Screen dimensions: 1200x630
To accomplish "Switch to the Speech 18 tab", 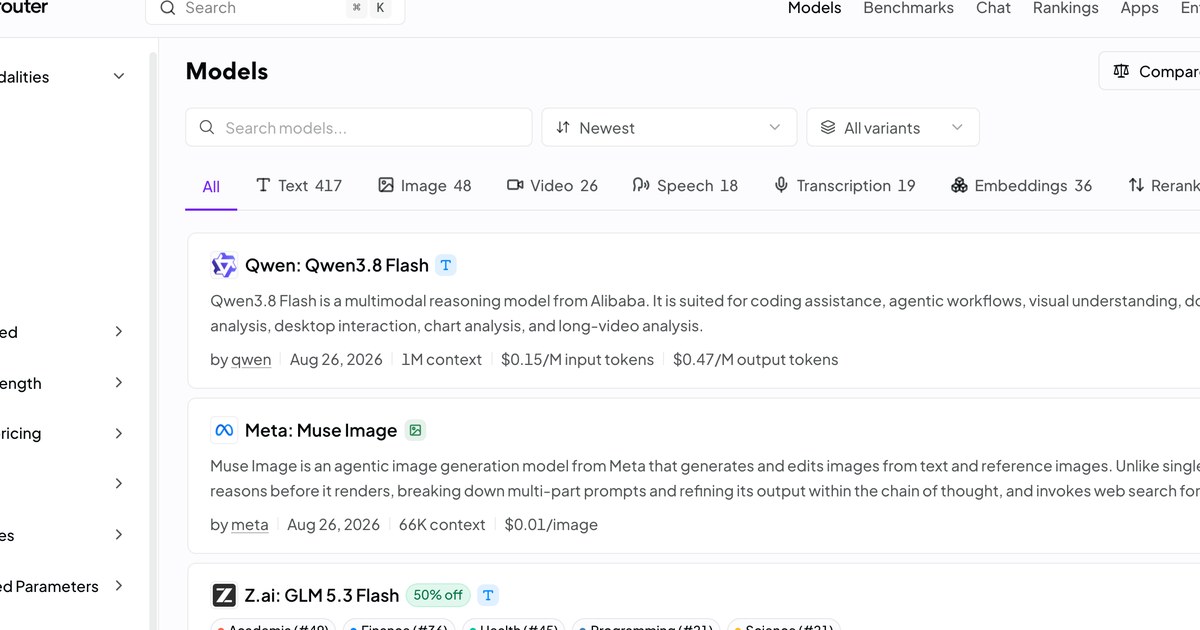I will click(x=685, y=186).
